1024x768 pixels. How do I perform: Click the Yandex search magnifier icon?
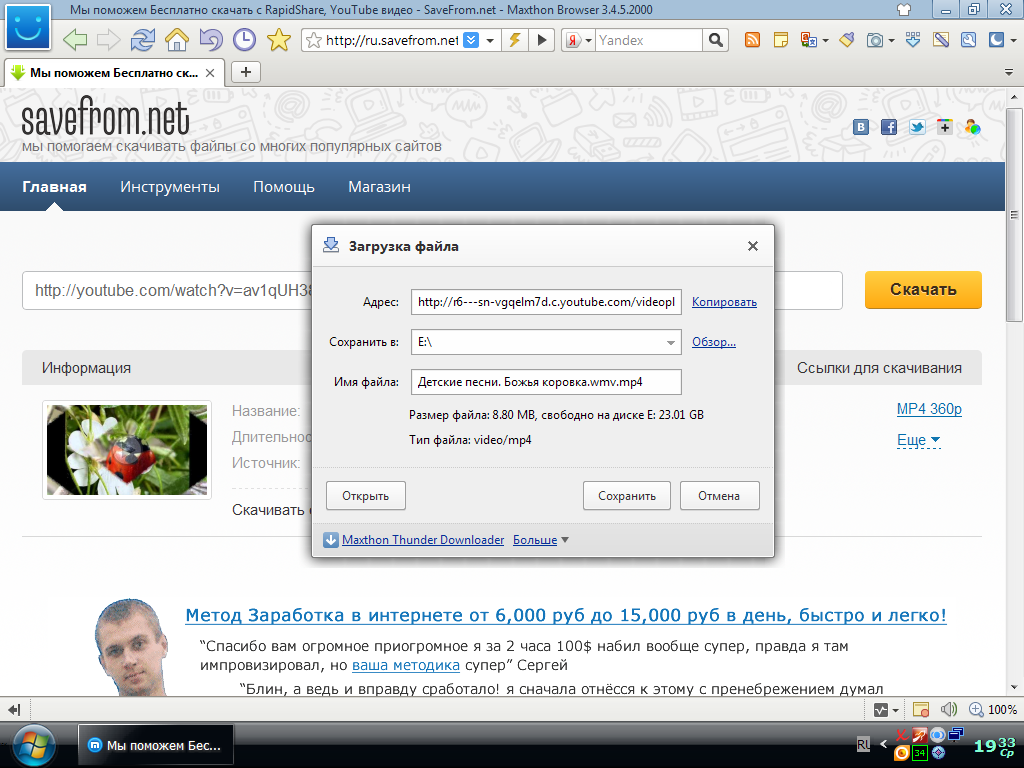(715, 41)
